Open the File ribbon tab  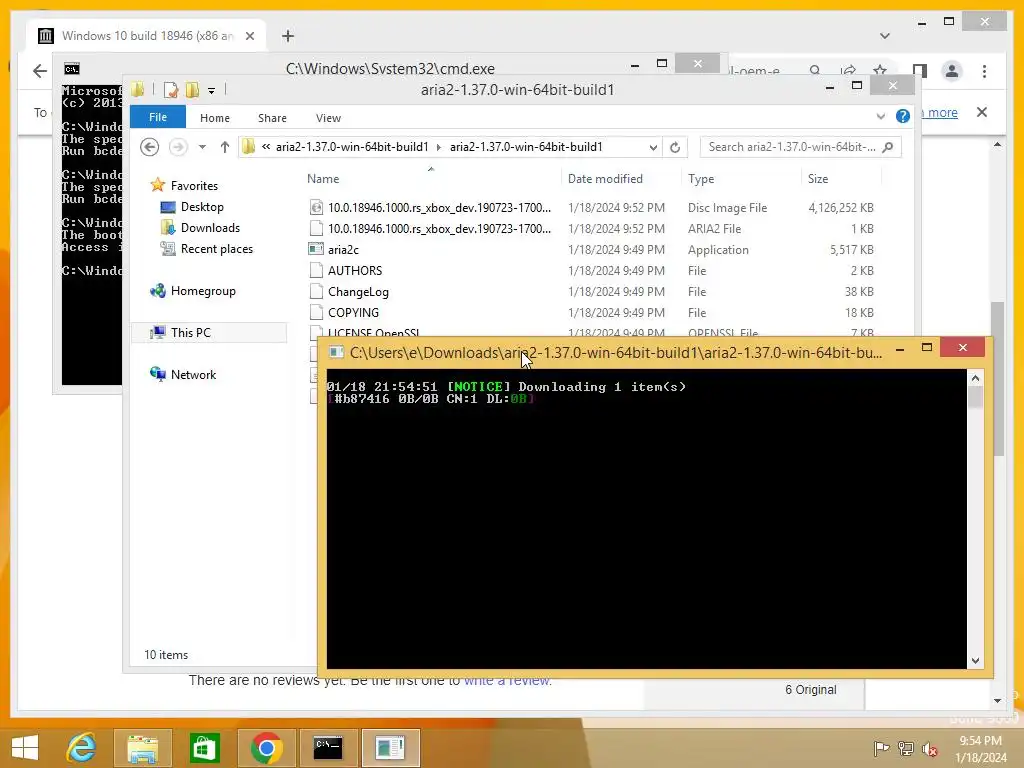(157, 117)
